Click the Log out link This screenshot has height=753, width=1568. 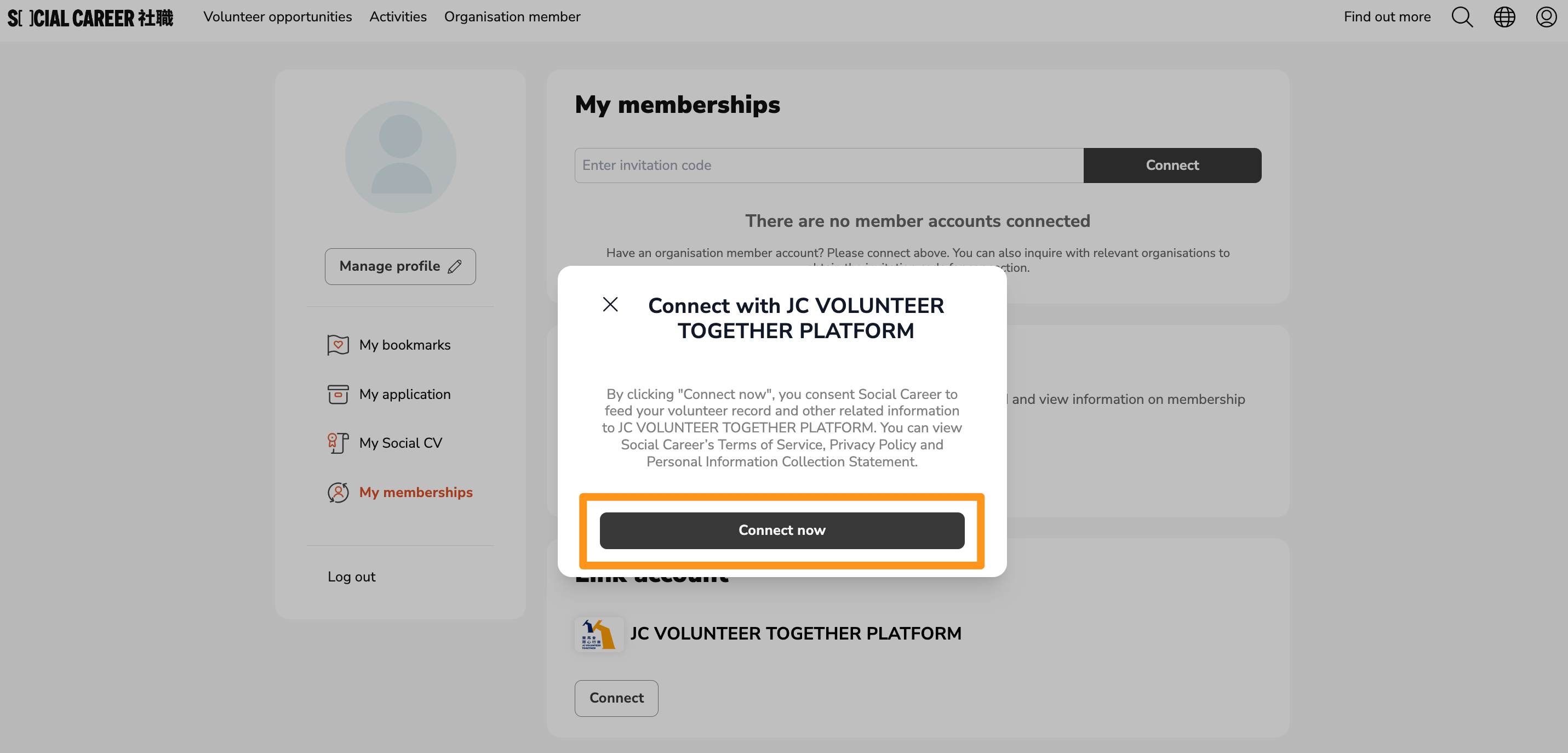click(351, 577)
